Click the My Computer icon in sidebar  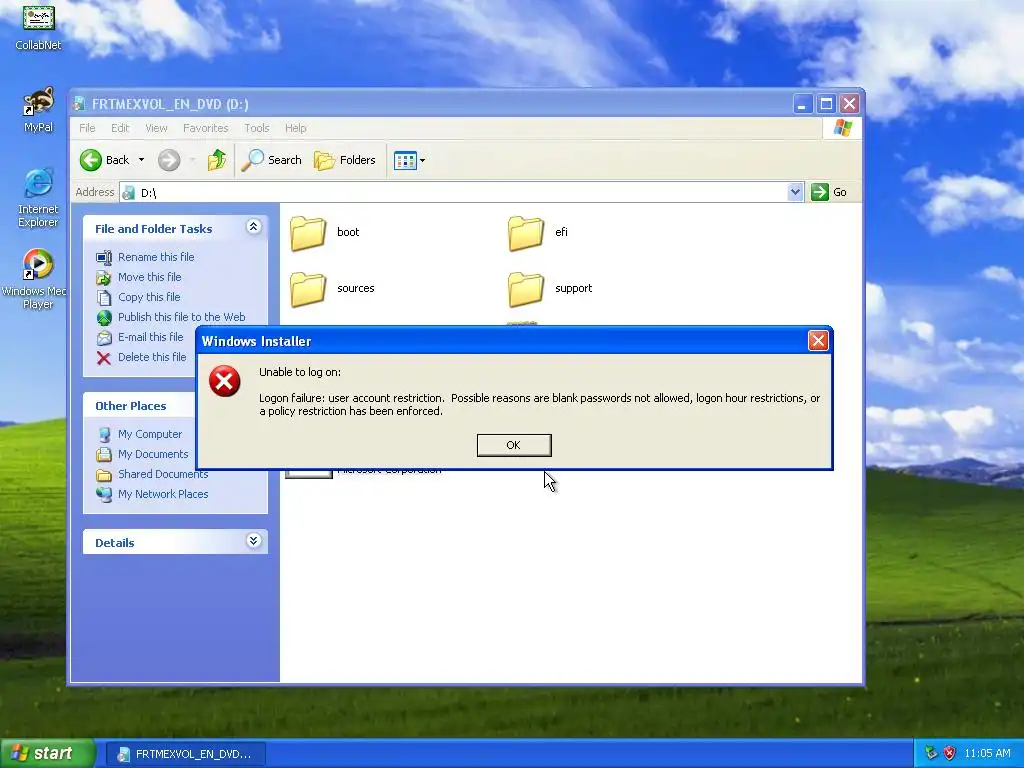pos(104,434)
